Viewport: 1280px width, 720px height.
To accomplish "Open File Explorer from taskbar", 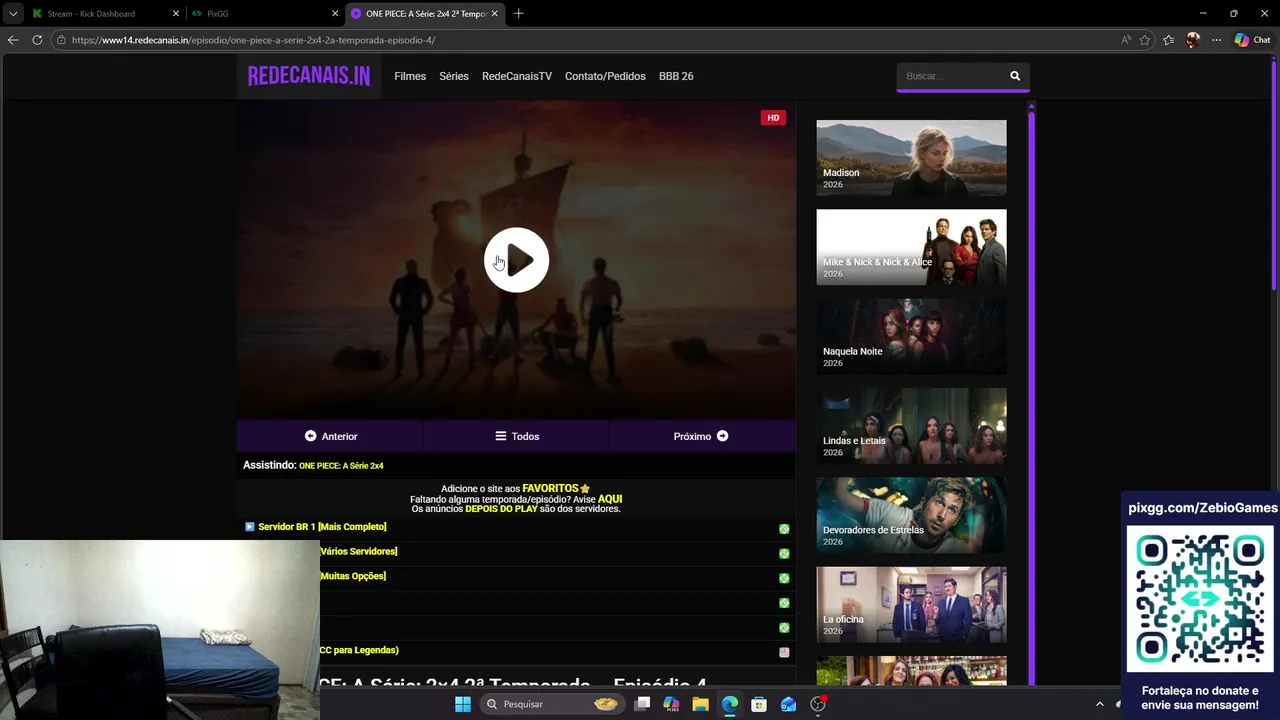I will [701, 704].
